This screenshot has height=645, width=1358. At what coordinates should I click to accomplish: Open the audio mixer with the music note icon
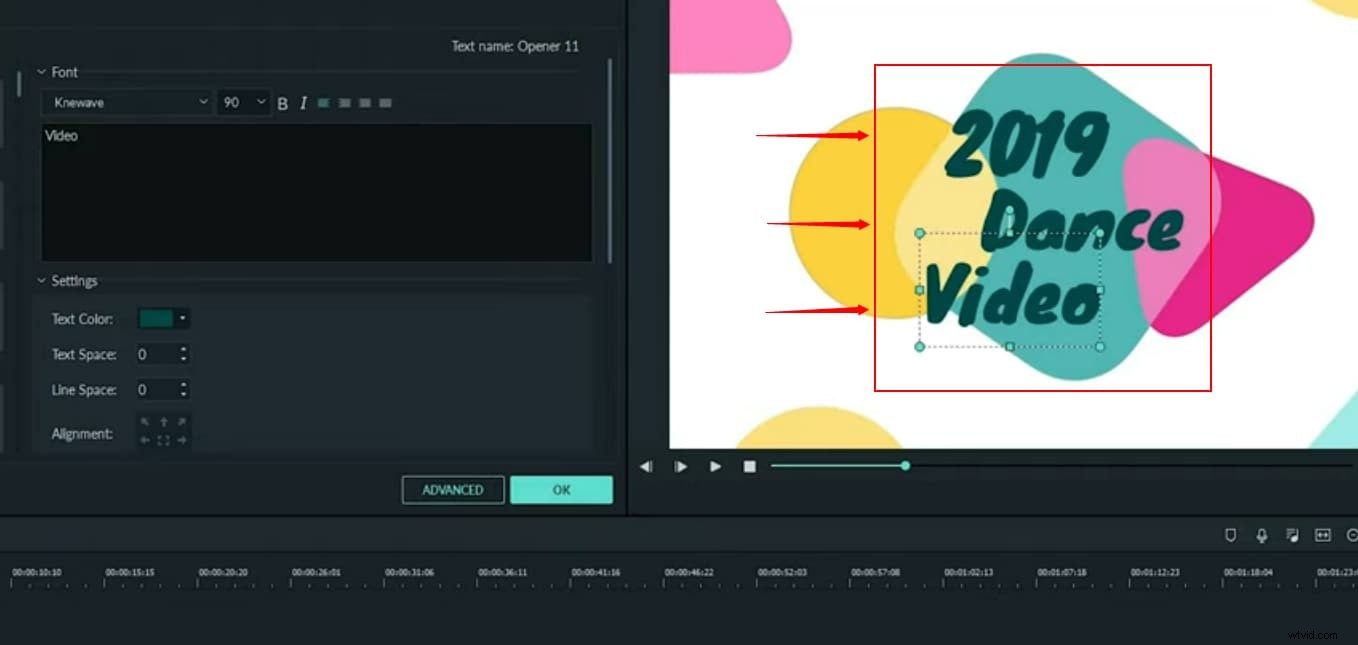point(1293,535)
